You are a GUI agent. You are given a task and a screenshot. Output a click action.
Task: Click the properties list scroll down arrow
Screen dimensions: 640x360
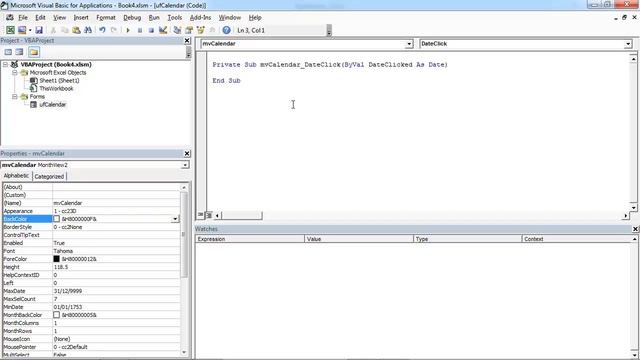[x=184, y=352]
